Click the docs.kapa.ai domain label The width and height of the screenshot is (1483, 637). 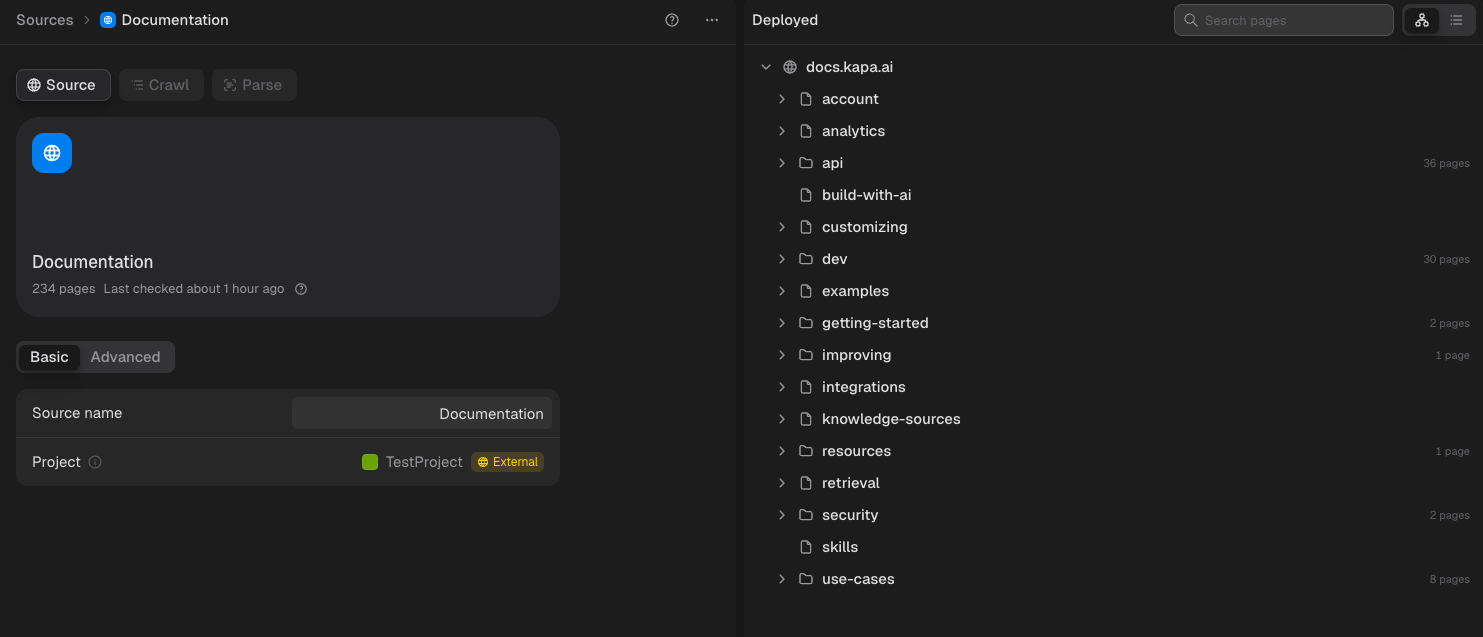point(849,67)
